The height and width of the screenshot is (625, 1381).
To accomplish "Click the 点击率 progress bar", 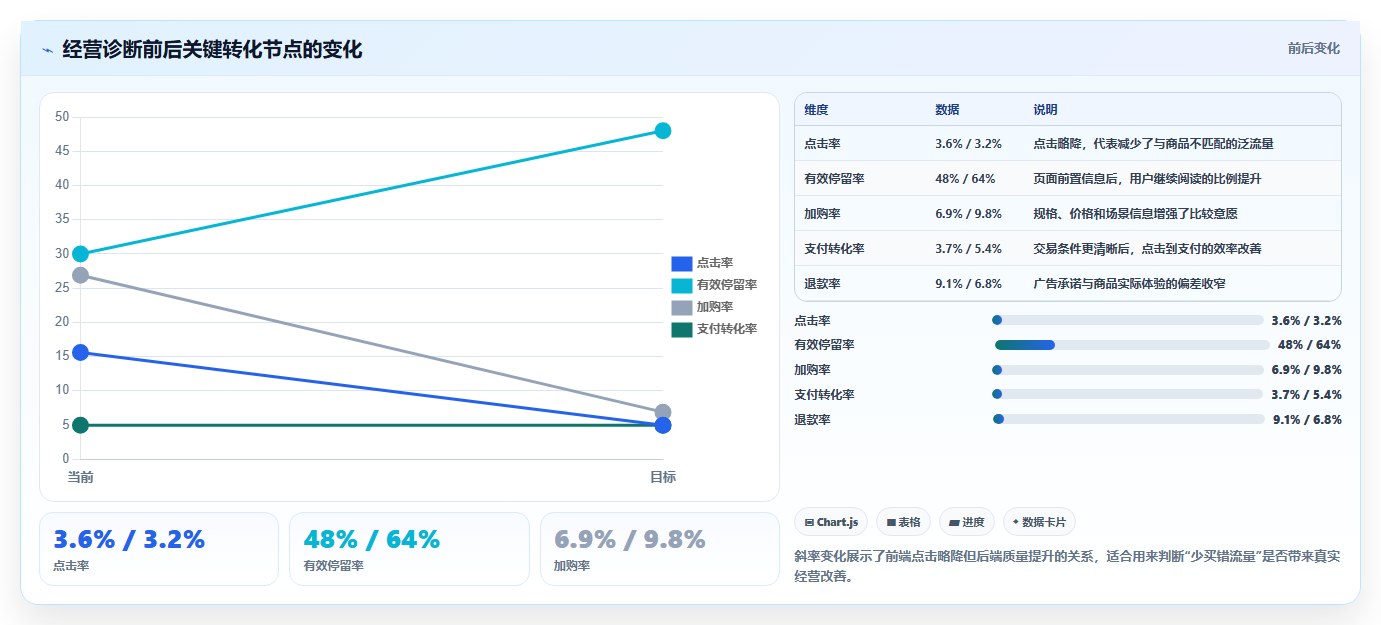I will click(x=1128, y=320).
